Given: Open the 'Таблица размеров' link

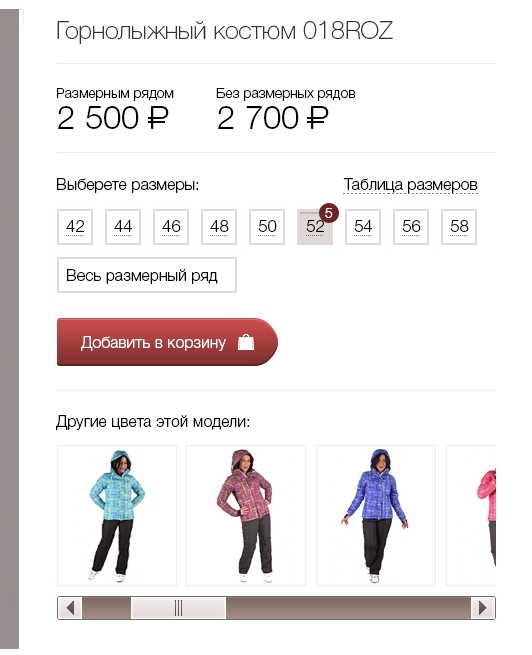Looking at the screenshot, I should coord(410,185).
